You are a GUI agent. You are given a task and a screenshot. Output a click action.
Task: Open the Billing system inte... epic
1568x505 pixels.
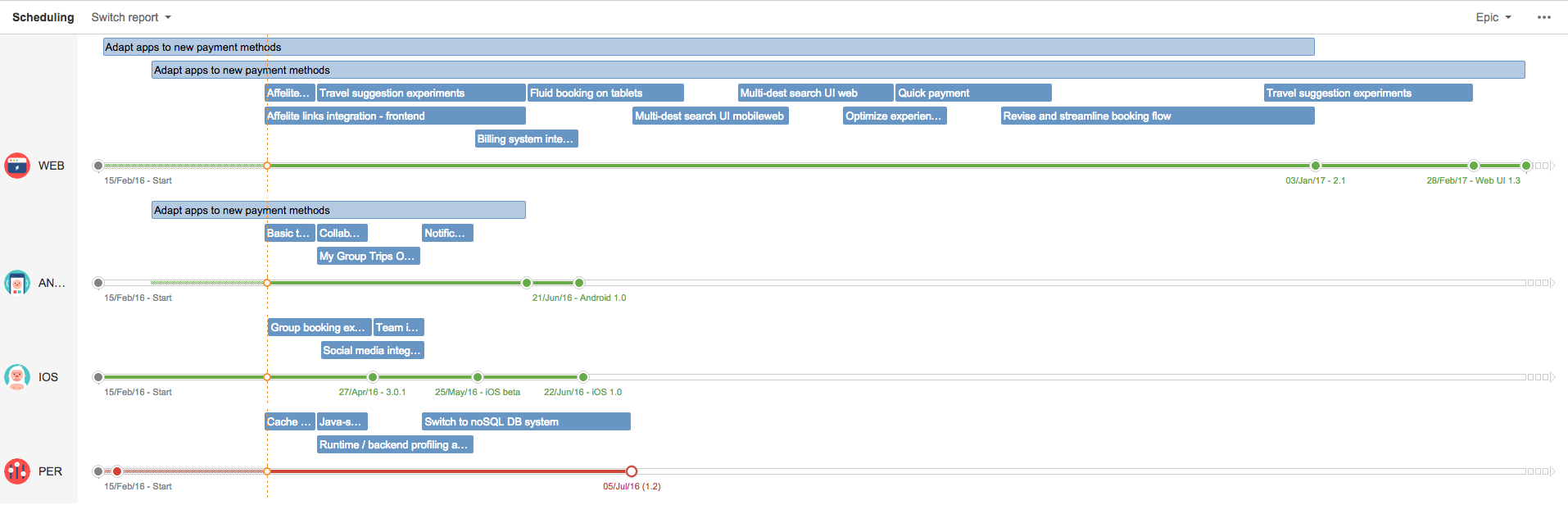pos(527,139)
